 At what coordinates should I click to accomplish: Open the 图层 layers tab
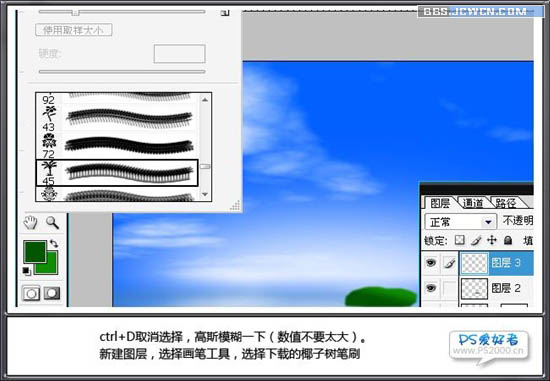[x=440, y=203]
